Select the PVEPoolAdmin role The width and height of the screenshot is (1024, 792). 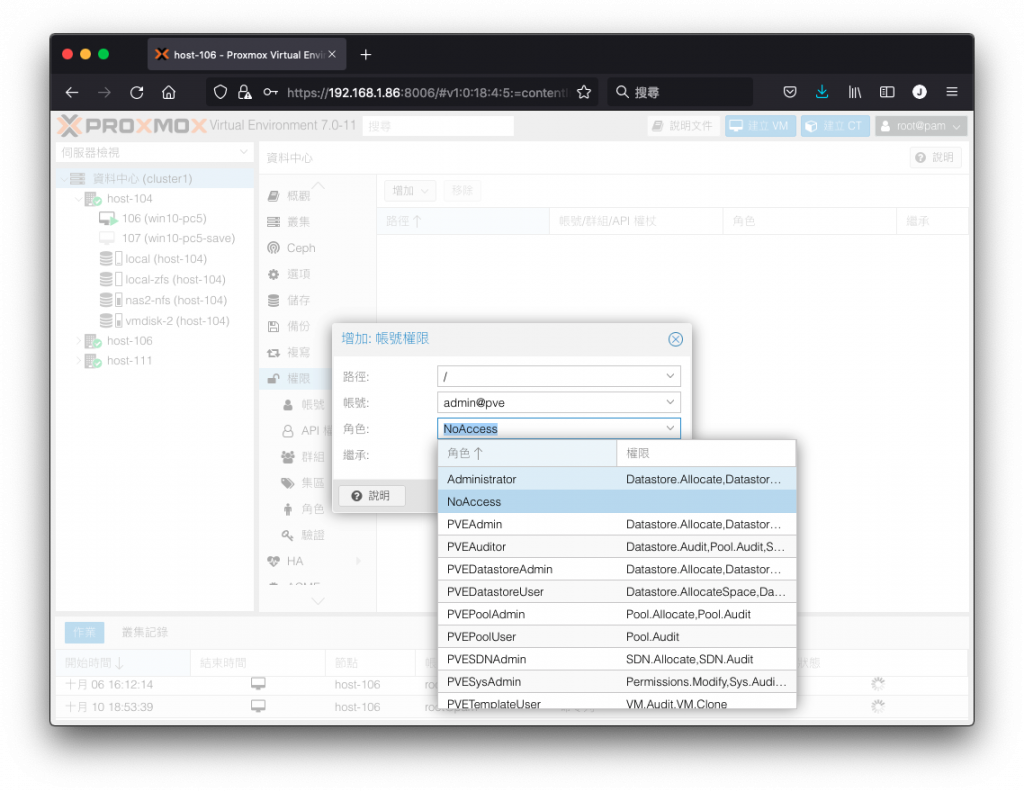point(617,614)
